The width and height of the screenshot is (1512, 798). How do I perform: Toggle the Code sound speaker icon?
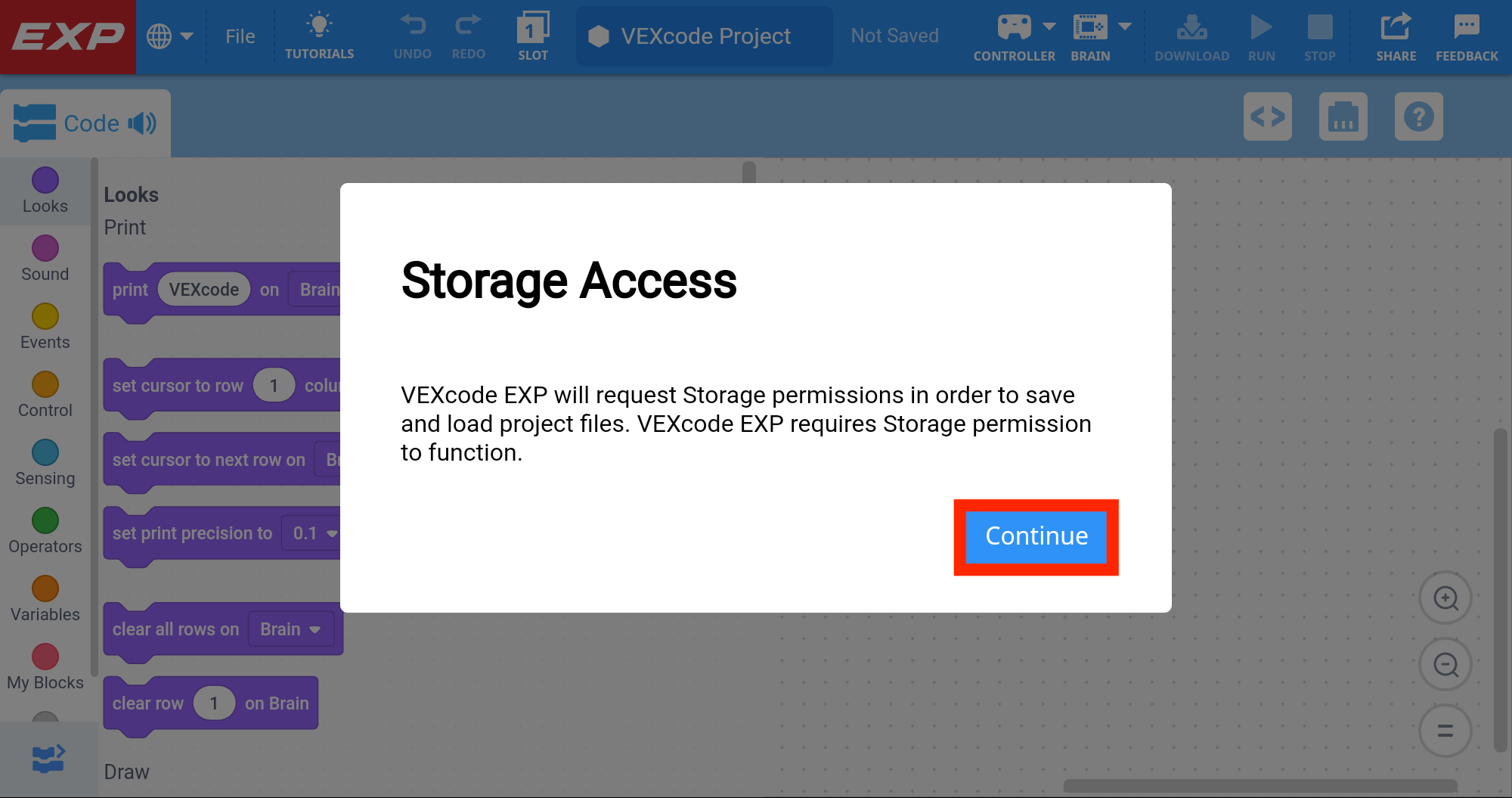142,123
